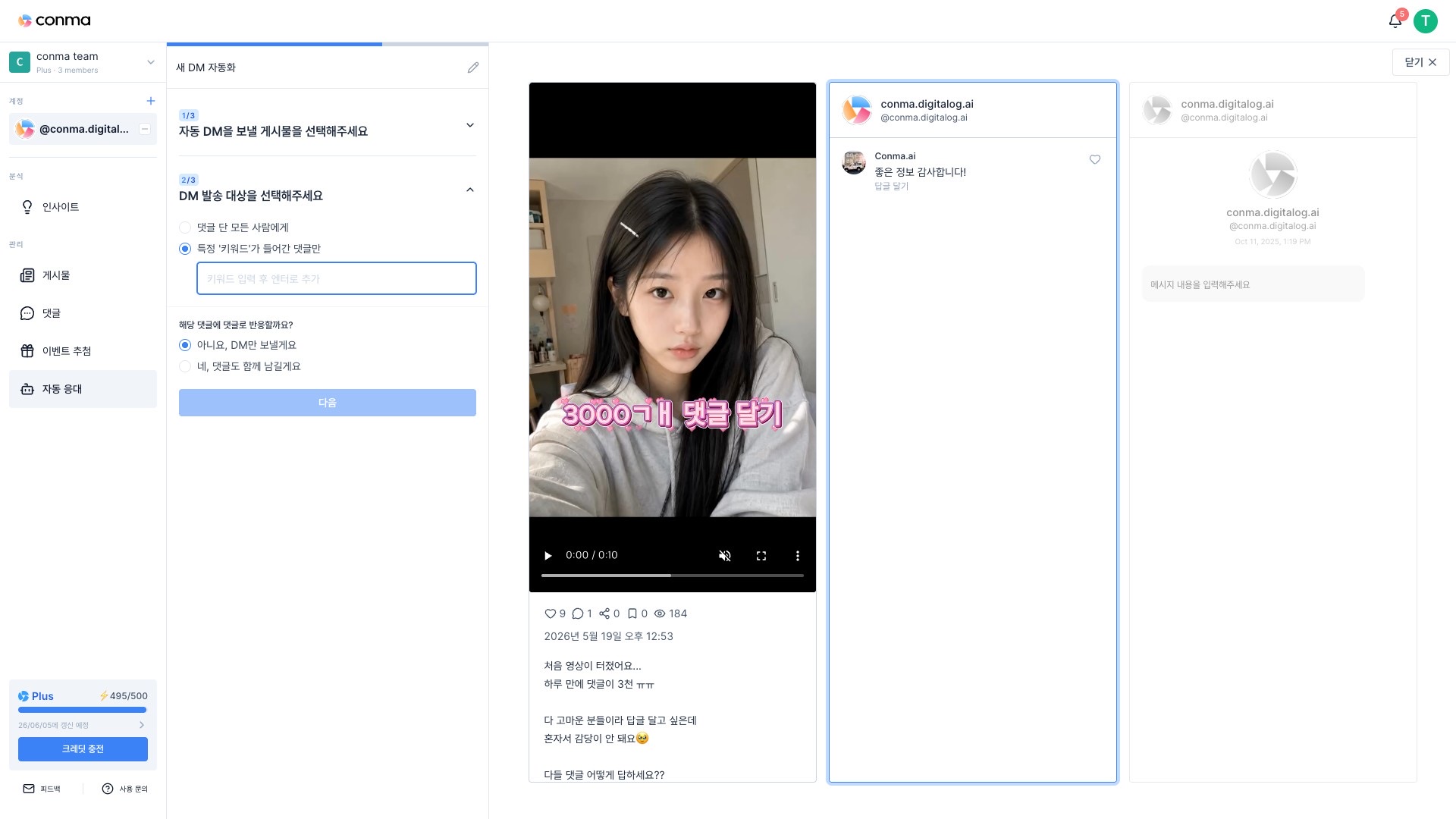Open credit renewal details chevron
The height and width of the screenshot is (819, 1456).
[141, 725]
